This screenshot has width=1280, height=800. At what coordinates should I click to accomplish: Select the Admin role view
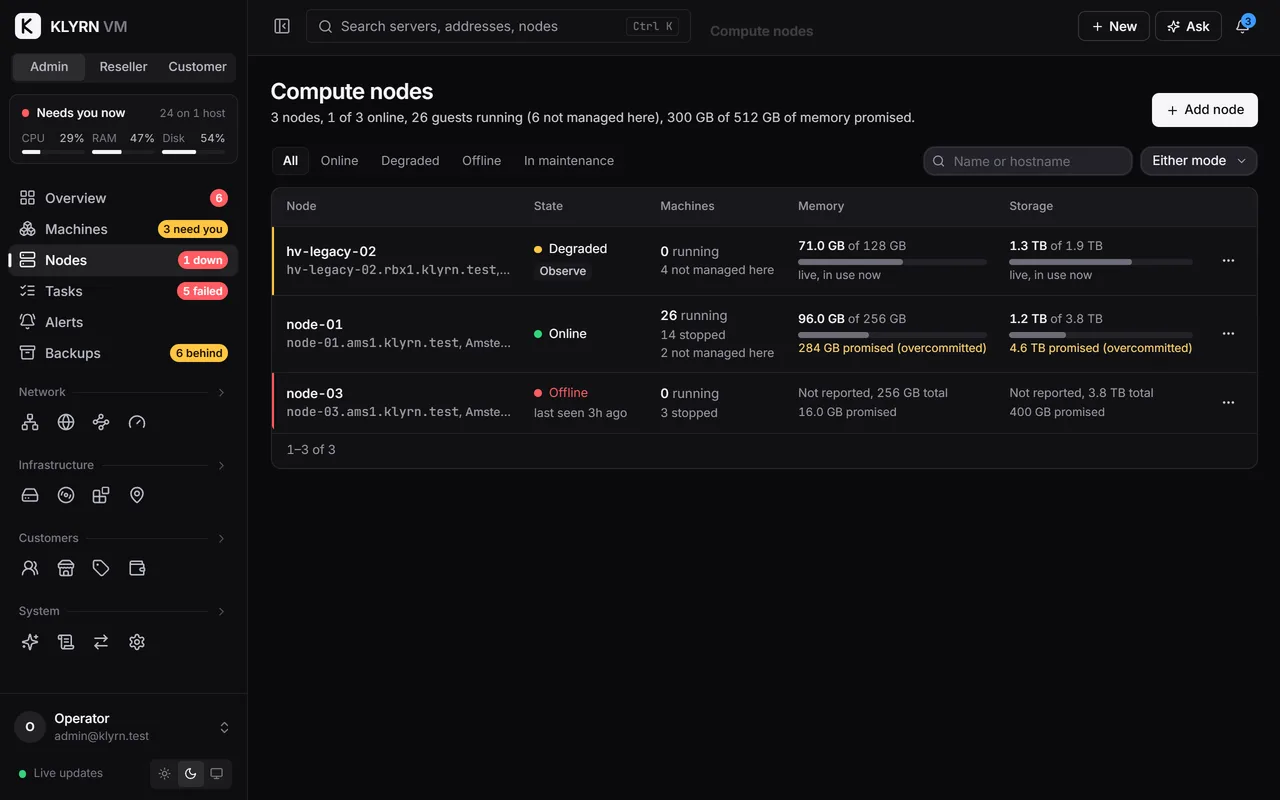pyautogui.click(x=49, y=67)
